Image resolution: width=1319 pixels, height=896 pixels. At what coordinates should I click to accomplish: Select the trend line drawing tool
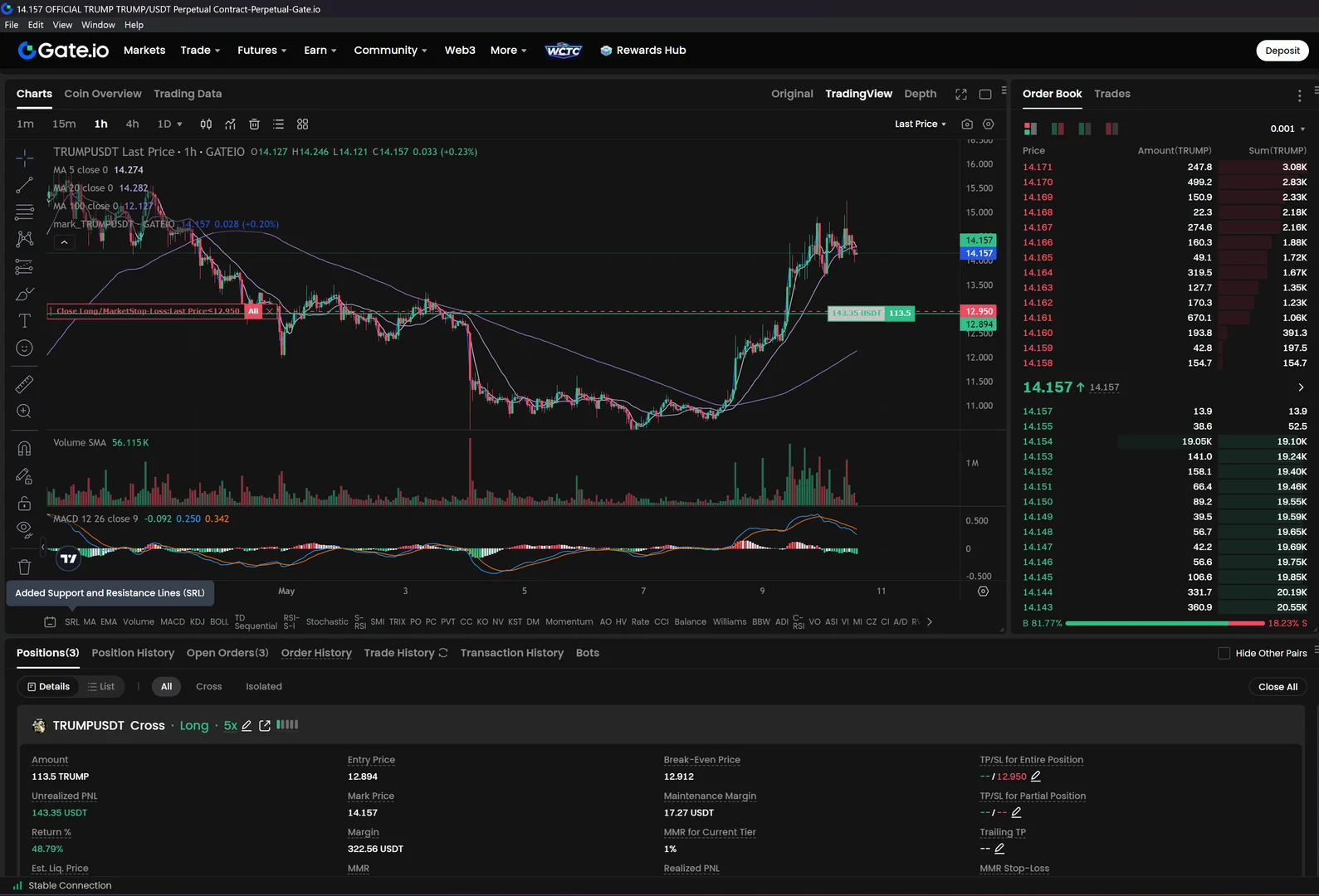coord(25,185)
